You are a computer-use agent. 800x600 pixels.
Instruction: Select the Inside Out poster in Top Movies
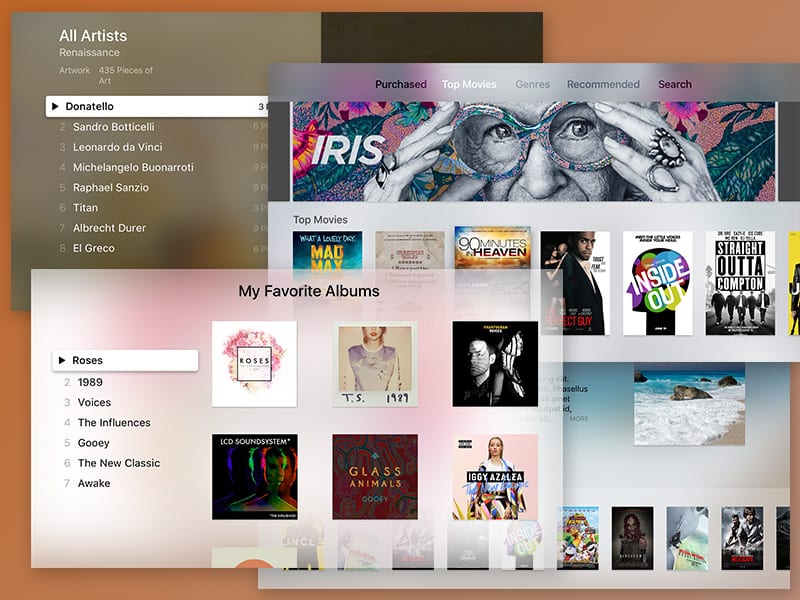pos(658,283)
